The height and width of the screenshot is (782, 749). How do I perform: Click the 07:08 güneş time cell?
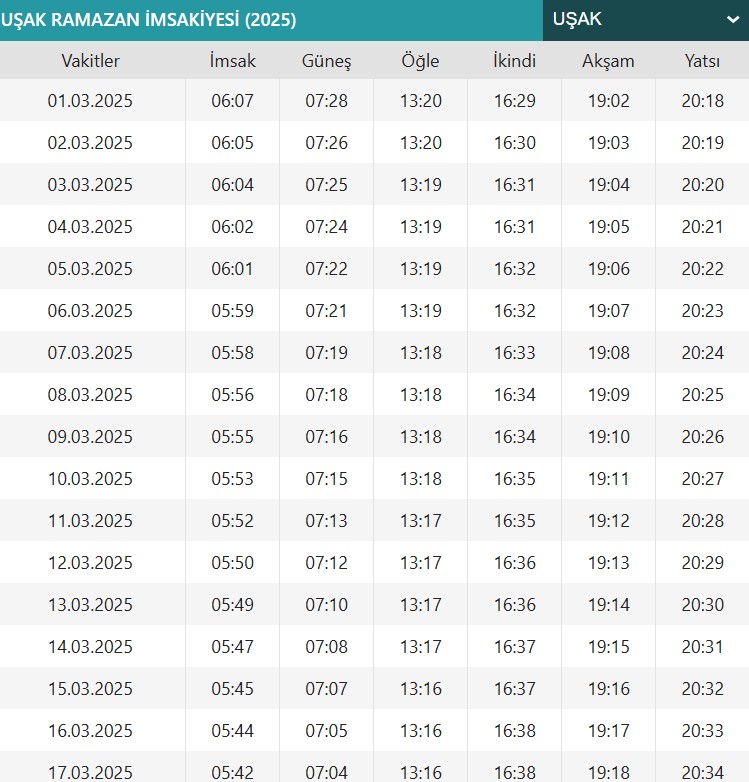pyautogui.click(x=327, y=647)
